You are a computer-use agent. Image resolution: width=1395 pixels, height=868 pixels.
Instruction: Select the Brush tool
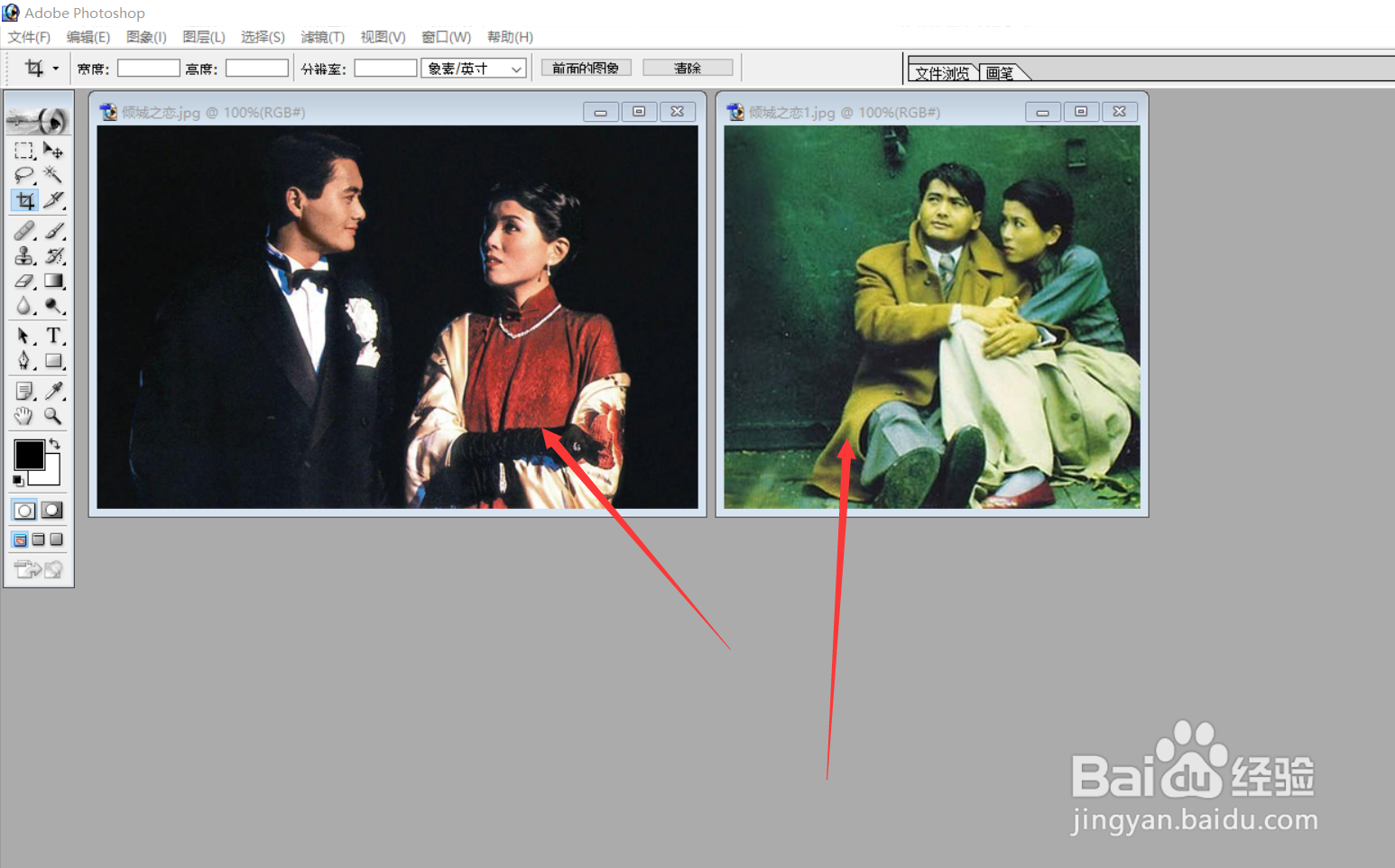(53, 231)
